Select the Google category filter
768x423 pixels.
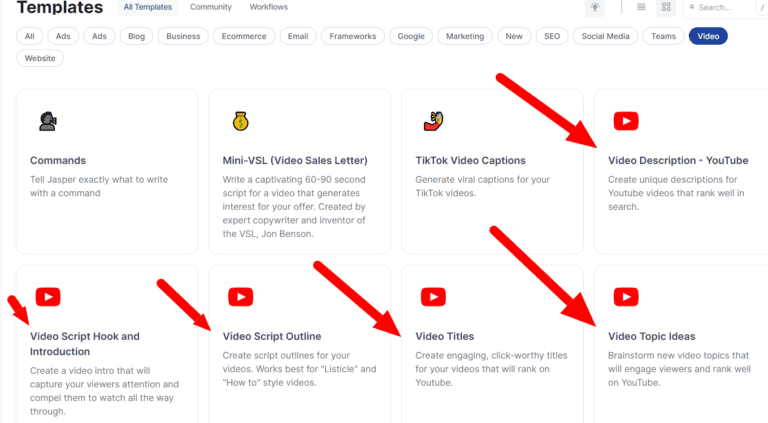411,36
